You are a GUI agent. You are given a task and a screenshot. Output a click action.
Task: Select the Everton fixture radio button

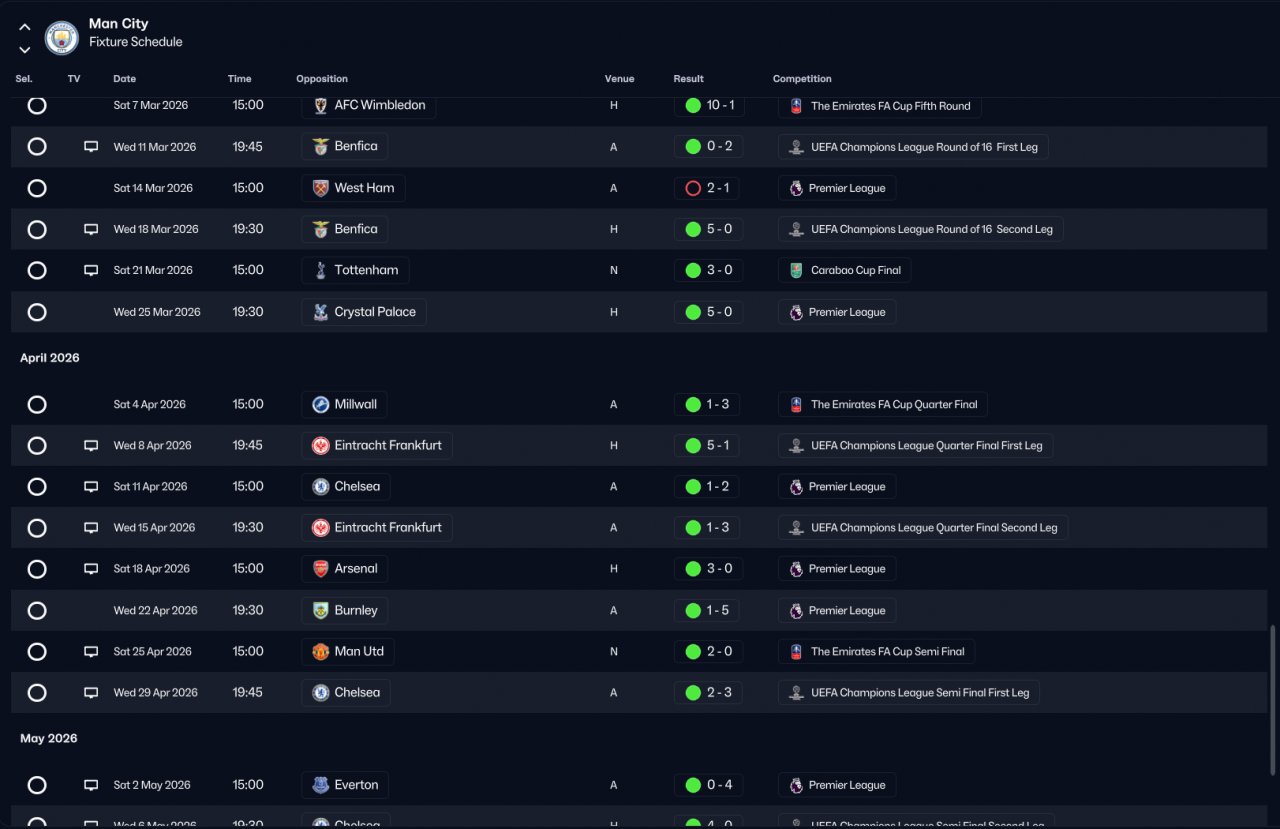pos(37,785)
